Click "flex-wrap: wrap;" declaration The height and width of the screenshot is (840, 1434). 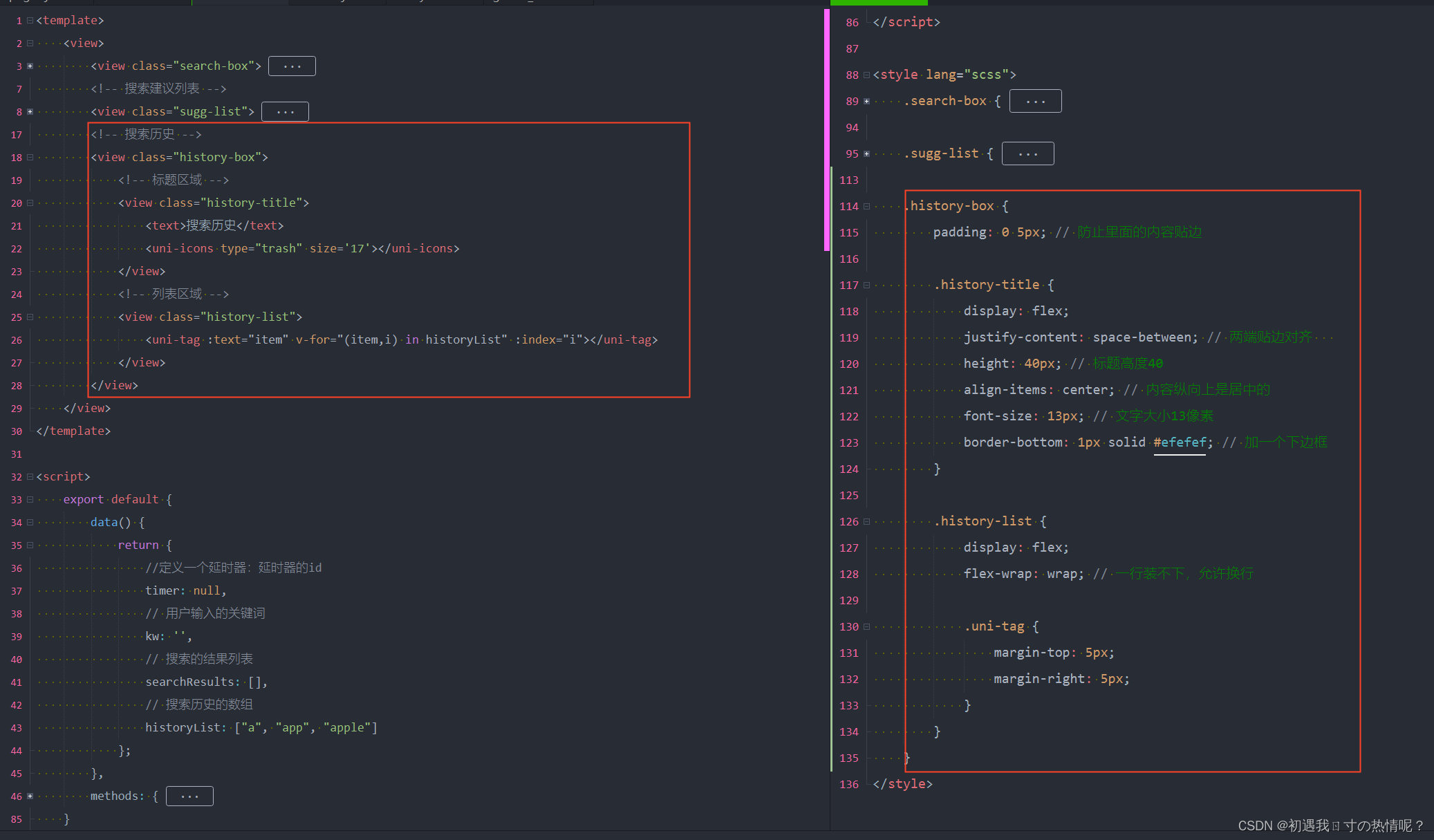[x=1024, y=574]
